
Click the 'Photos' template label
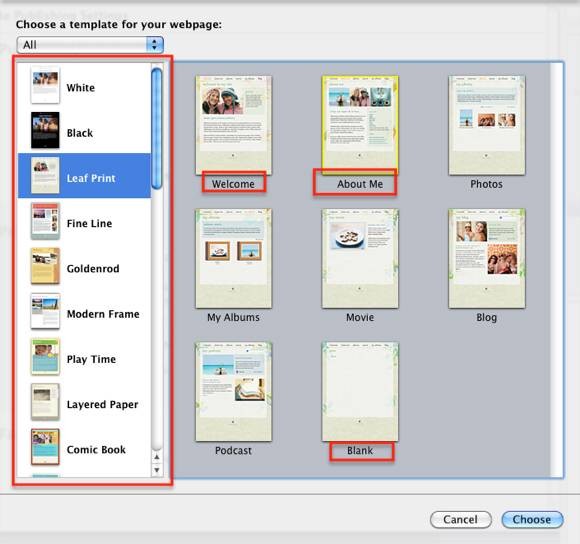[486, 184]
